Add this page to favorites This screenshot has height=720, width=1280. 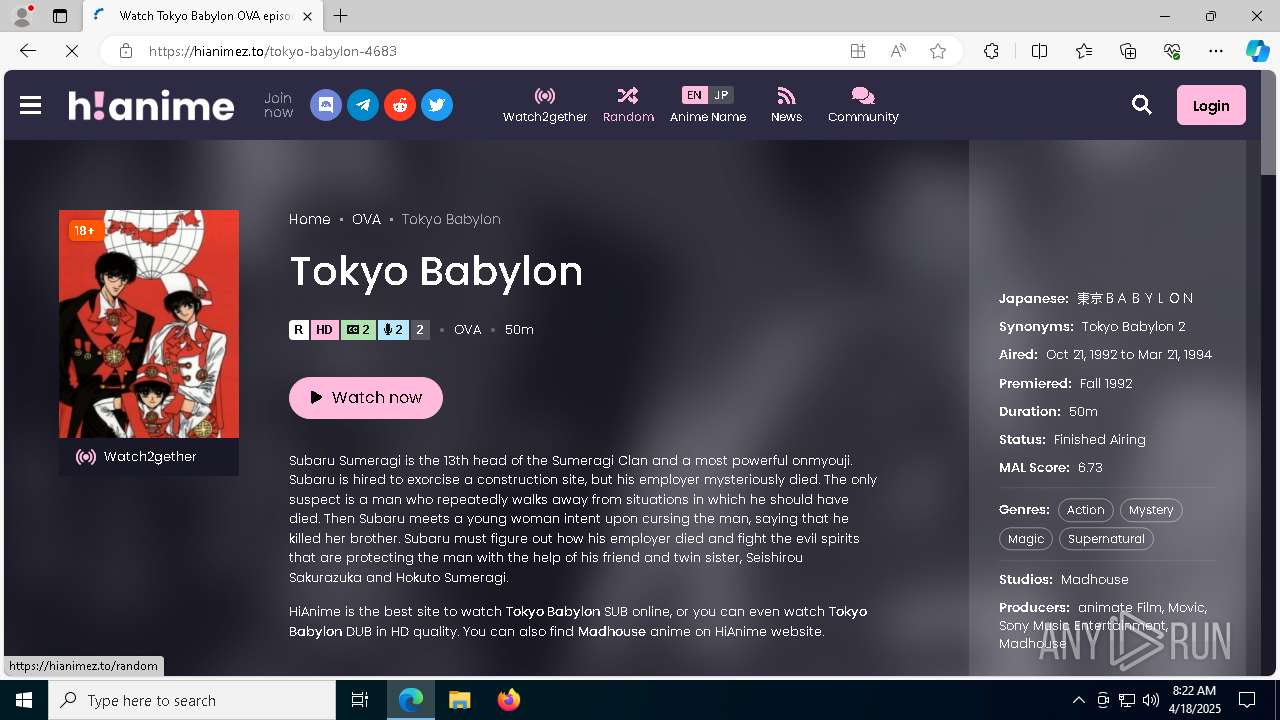[x=938, y=51]
